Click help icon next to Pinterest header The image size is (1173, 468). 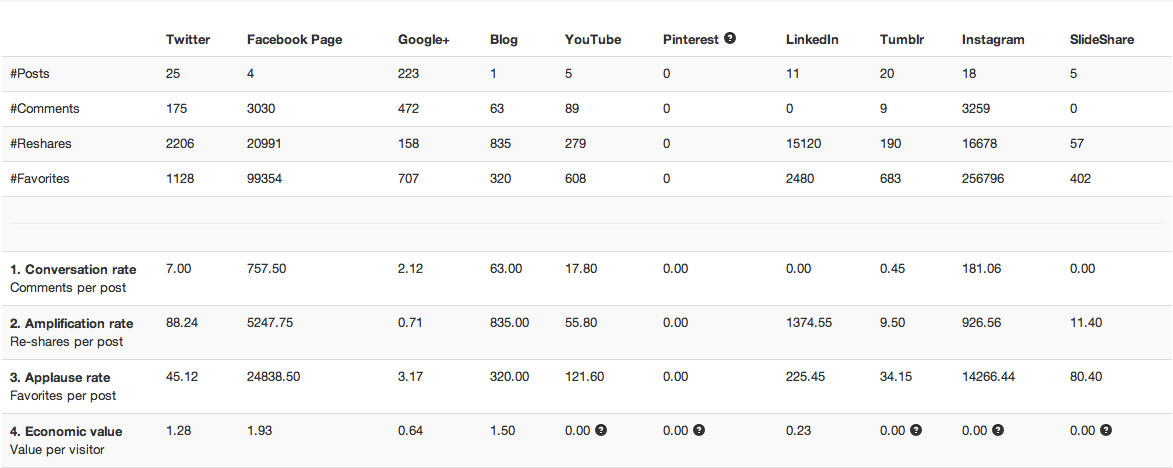tap(730, 38)
